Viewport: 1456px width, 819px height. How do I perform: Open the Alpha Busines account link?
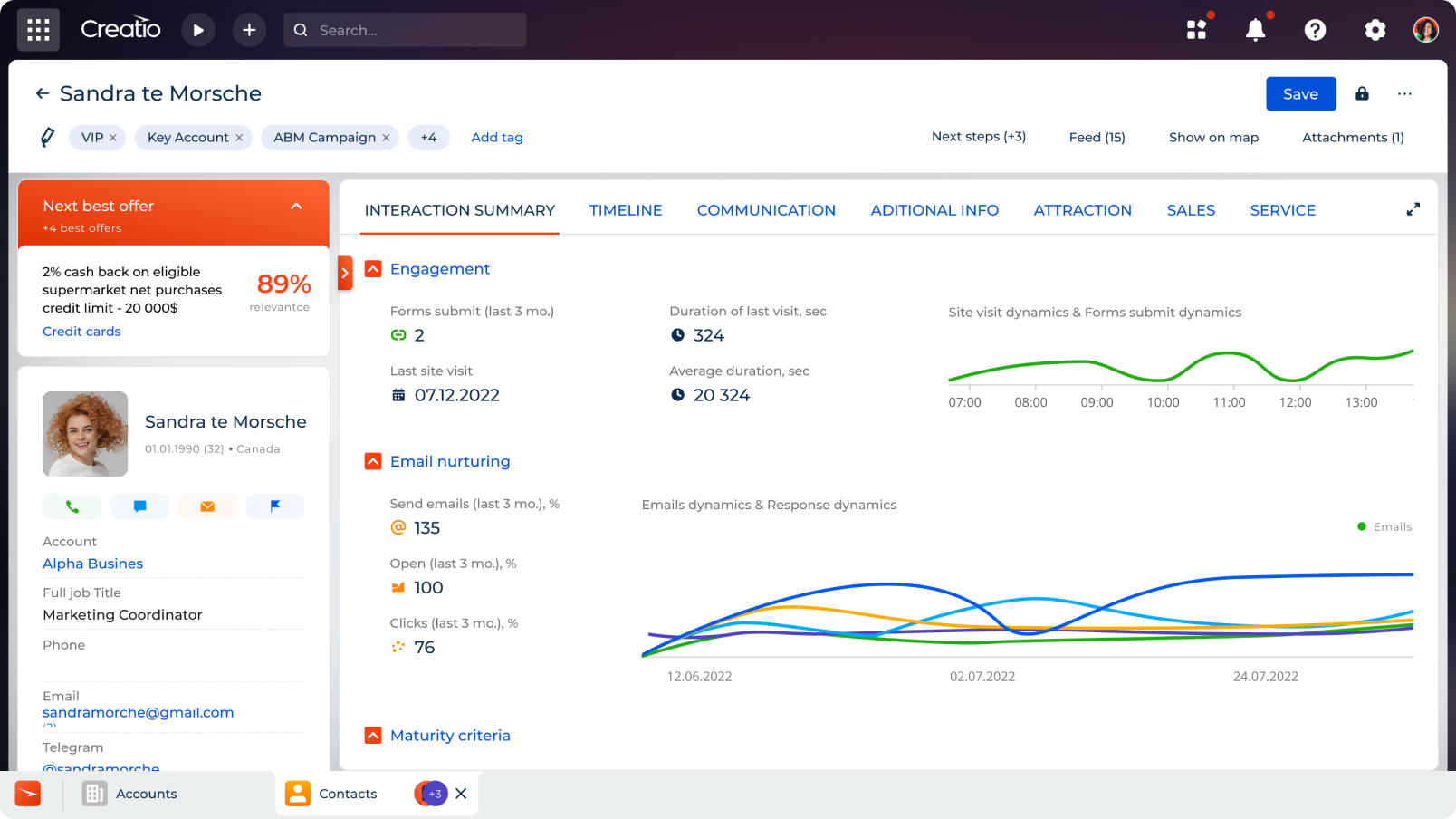click(x=92, y=563)
